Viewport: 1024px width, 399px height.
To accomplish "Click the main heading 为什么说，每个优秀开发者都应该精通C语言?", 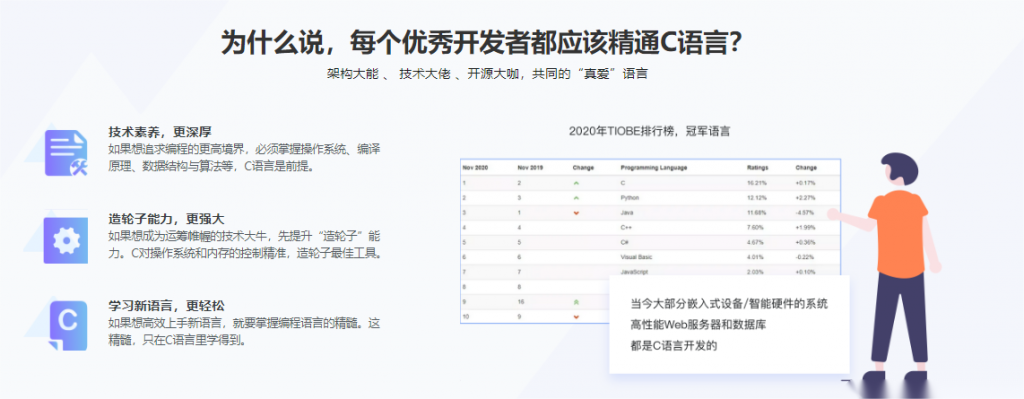I will point(482,43).
